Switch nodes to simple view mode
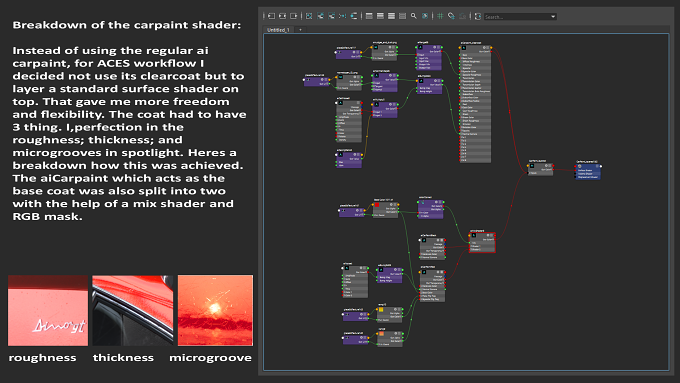680x383 pixels. [x=369, y=16]
